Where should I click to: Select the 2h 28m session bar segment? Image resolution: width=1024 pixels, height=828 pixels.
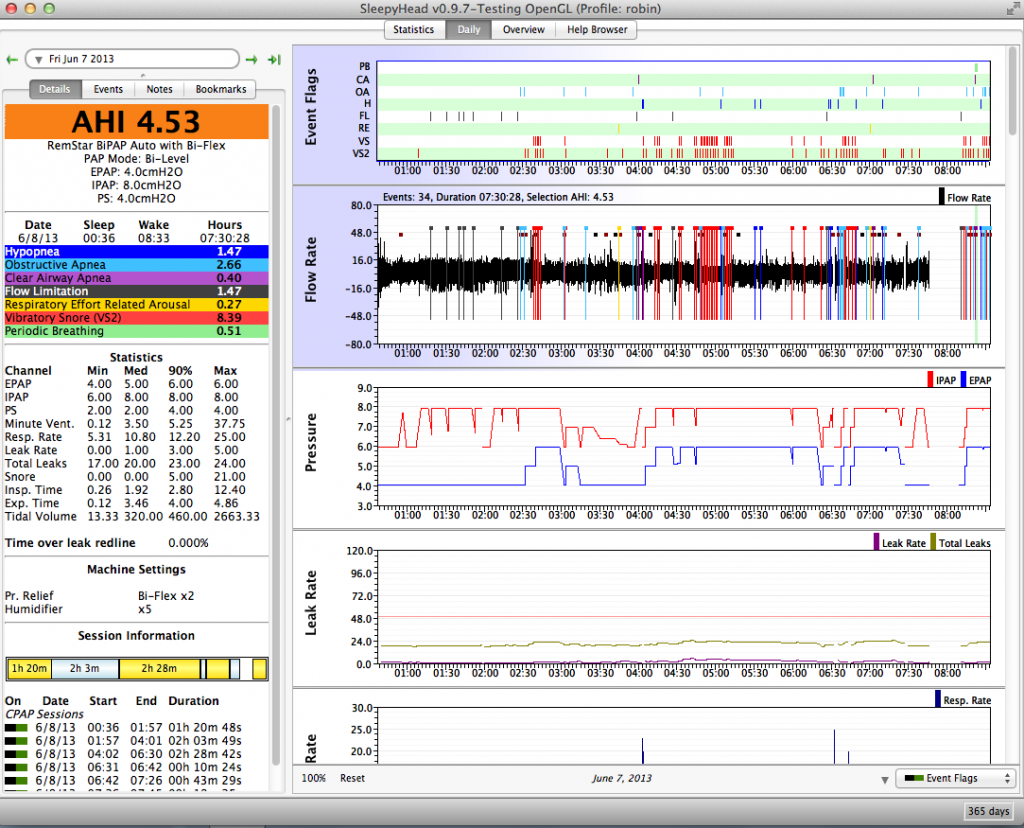tap(158, 669)
